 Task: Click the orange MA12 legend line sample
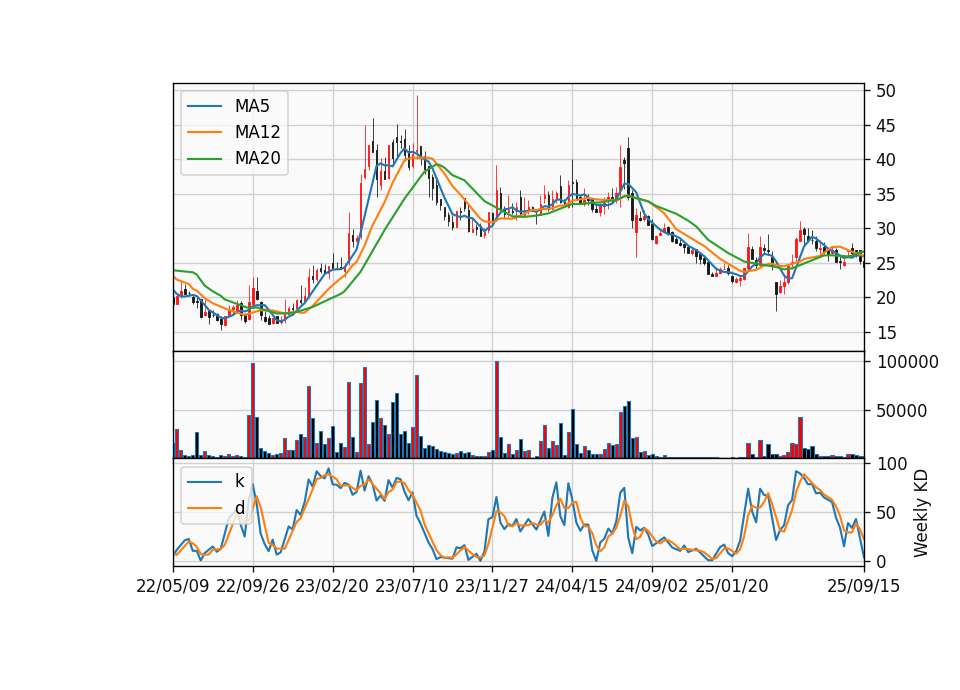[204, 132]
